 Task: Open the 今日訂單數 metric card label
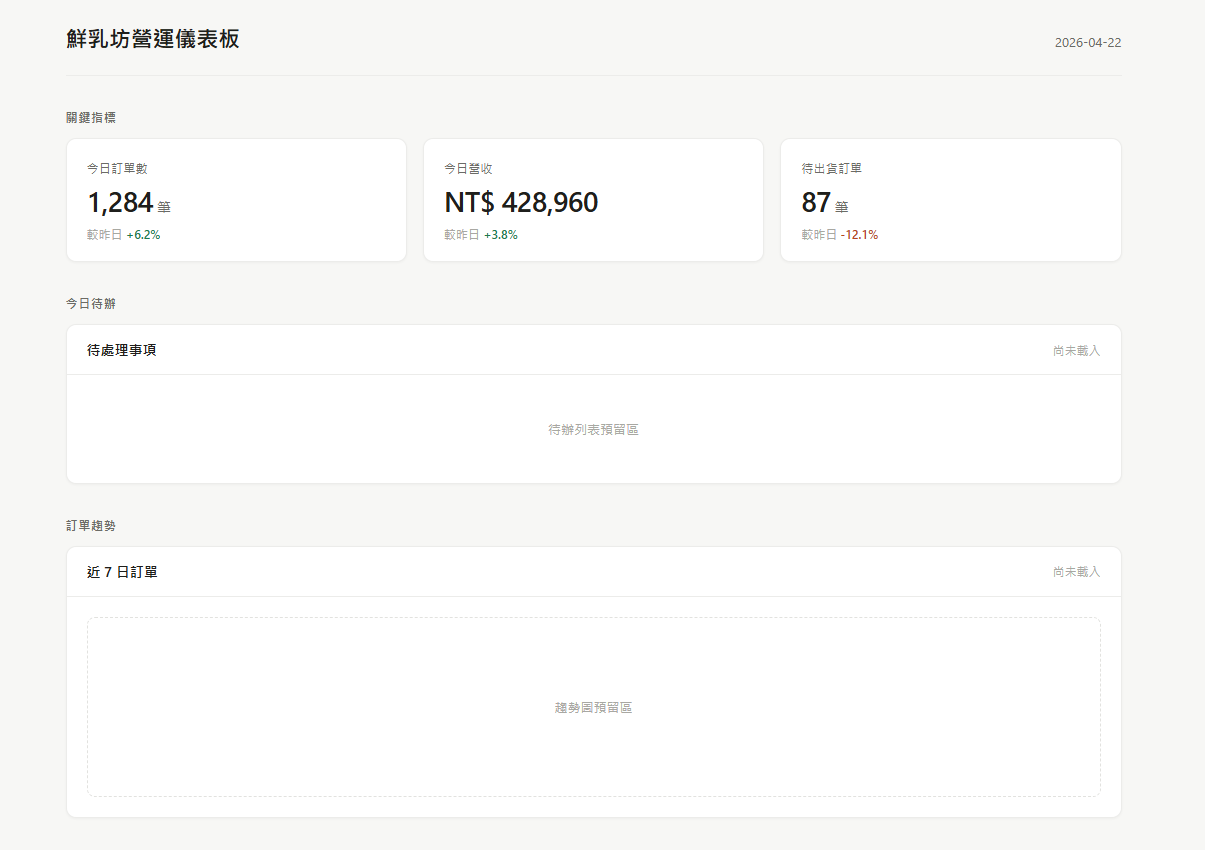tap(117, 169)
